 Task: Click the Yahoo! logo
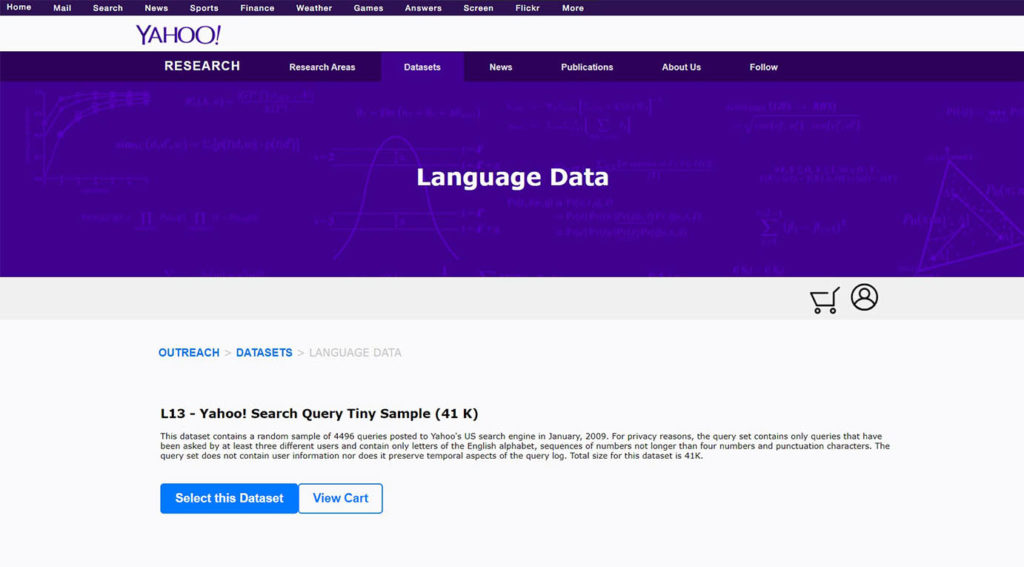click(x=178, y=35)
